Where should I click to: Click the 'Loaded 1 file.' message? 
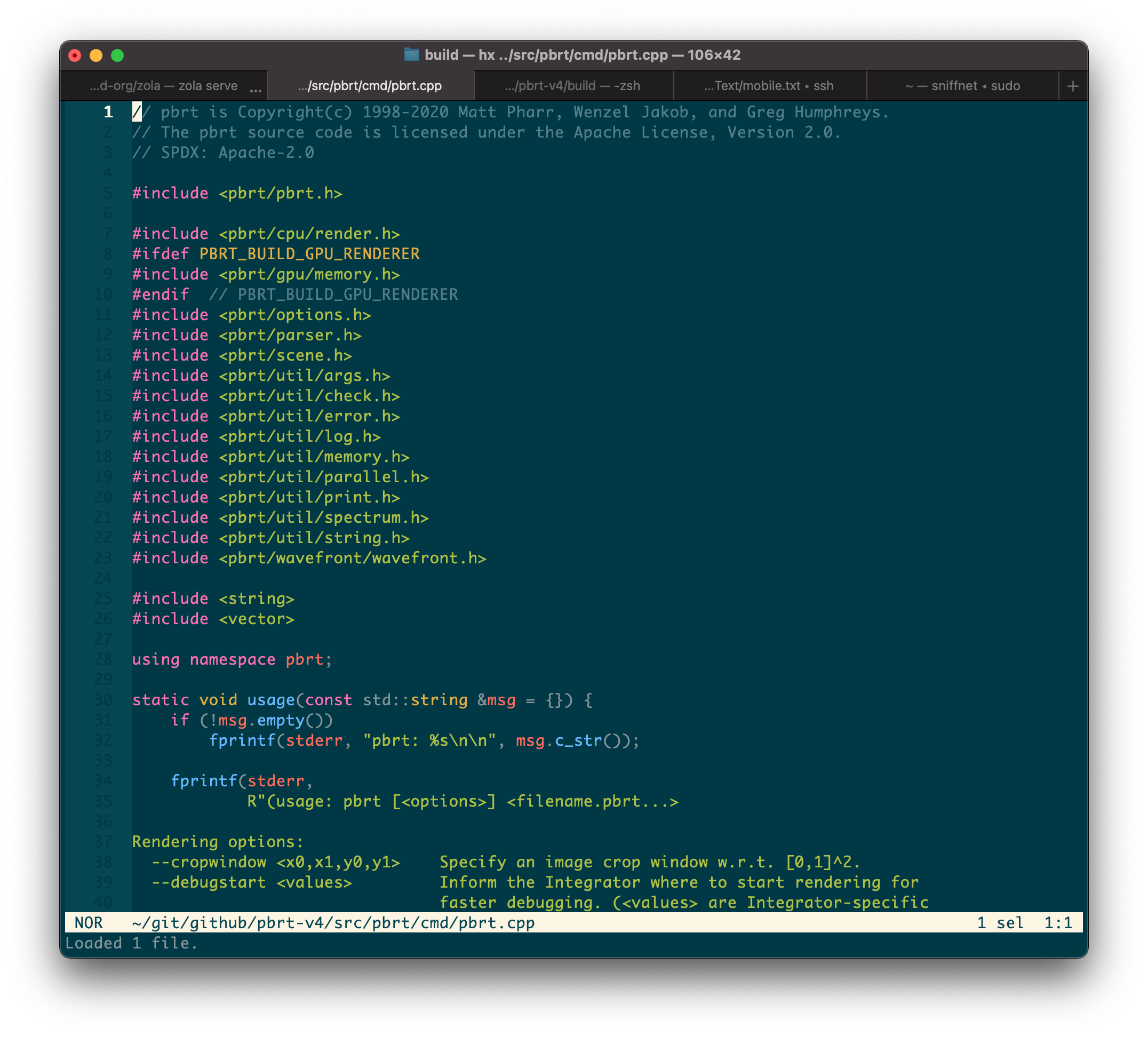click(x=132, y=943)
